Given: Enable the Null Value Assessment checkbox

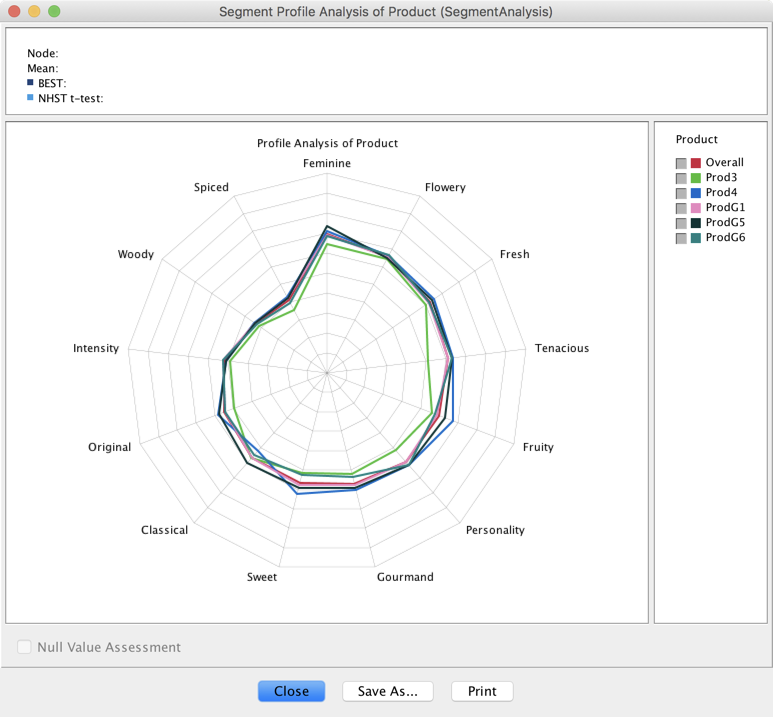Looking at the screenshot, I should click(24, 647).
